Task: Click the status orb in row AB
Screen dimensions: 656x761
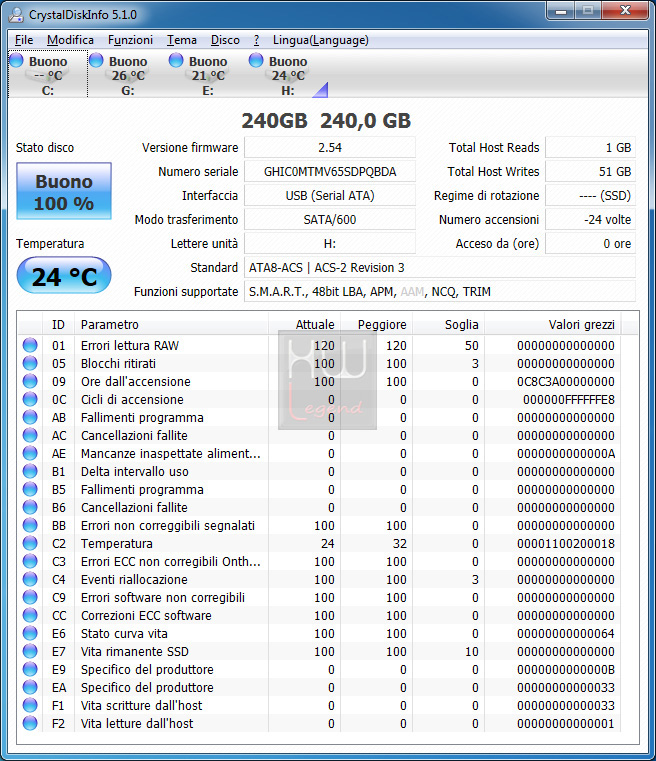Action: coord(30,417)
